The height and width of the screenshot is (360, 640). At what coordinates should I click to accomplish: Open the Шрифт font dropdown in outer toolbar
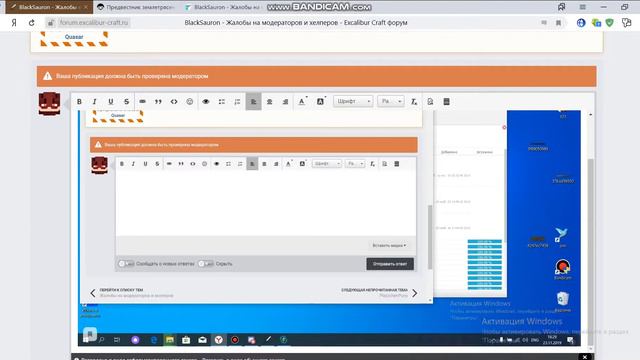[353, 101]
